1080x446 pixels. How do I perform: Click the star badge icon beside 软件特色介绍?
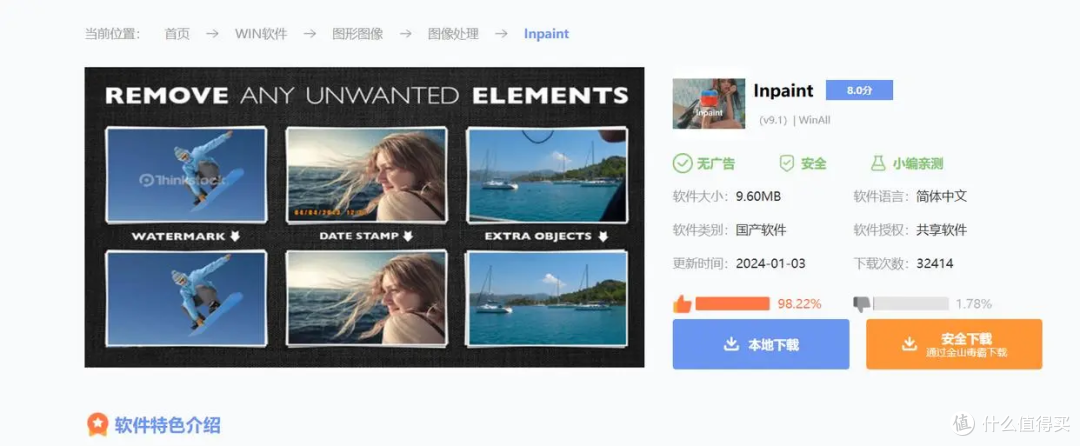click(x=98, y=425)
